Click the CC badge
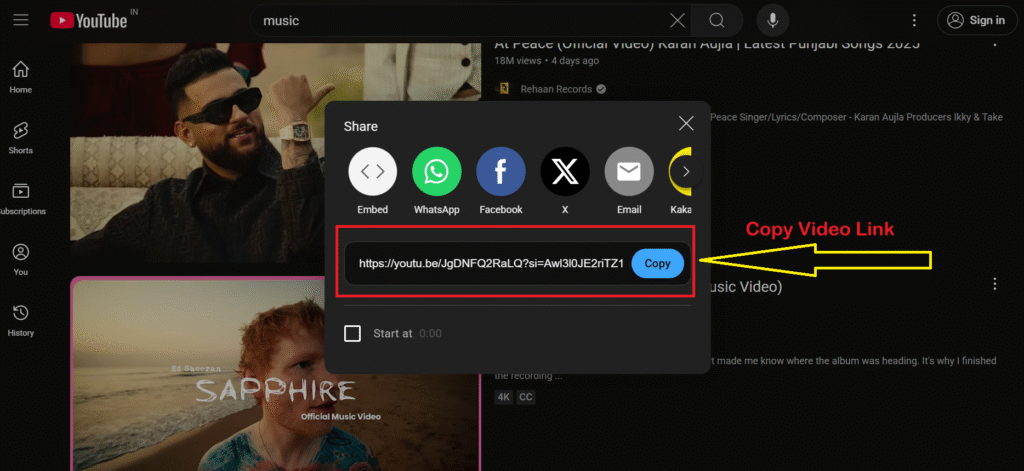1024x471 pixels. (x=526, y=397)
